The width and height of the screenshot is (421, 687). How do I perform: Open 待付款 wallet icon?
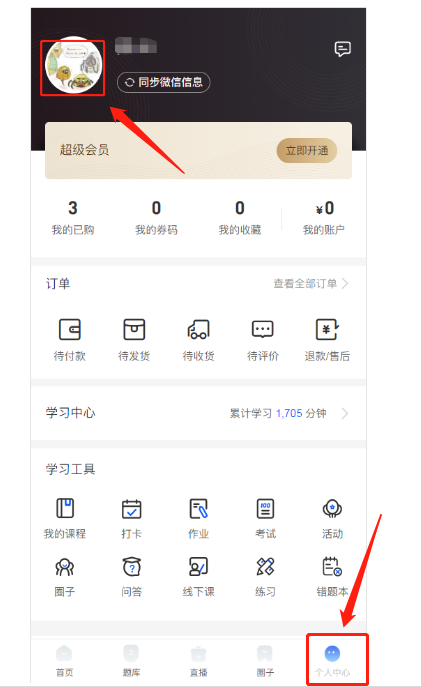70,329
